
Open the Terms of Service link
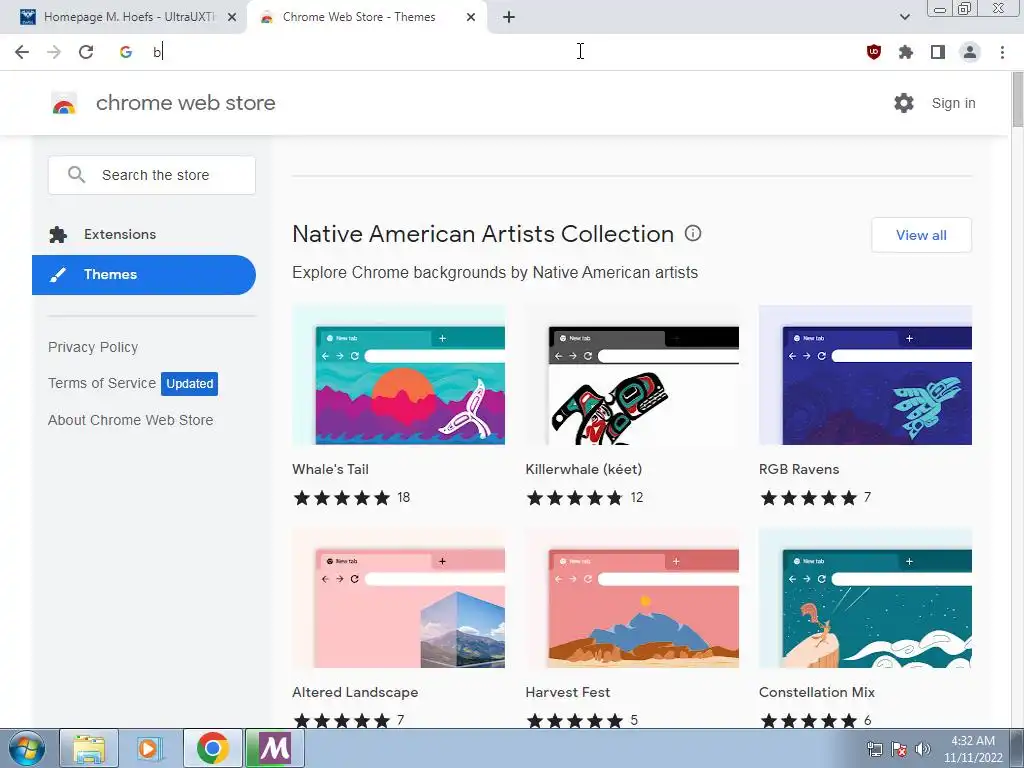pyautogui.click(x=102, y=383)
